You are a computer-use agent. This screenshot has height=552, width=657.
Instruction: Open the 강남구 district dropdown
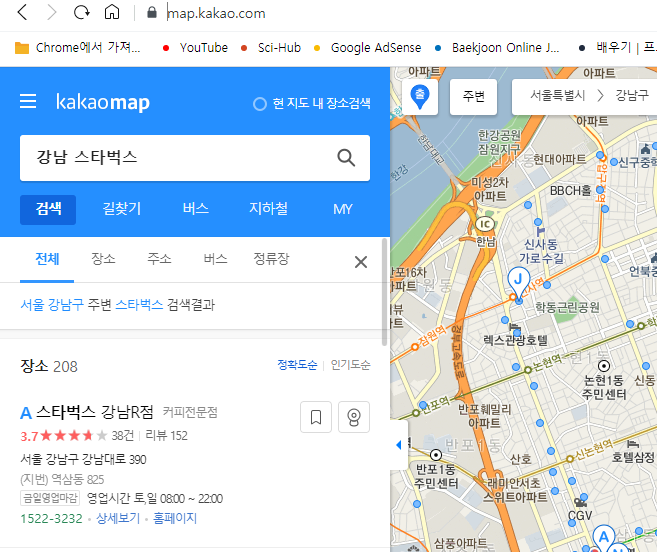632,96
